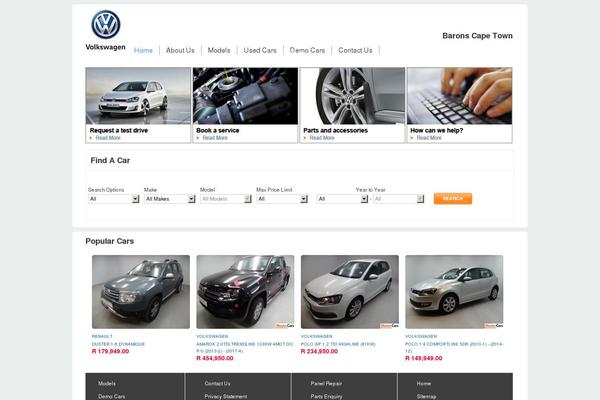Click the orange Search button

[x=453, y=199]
